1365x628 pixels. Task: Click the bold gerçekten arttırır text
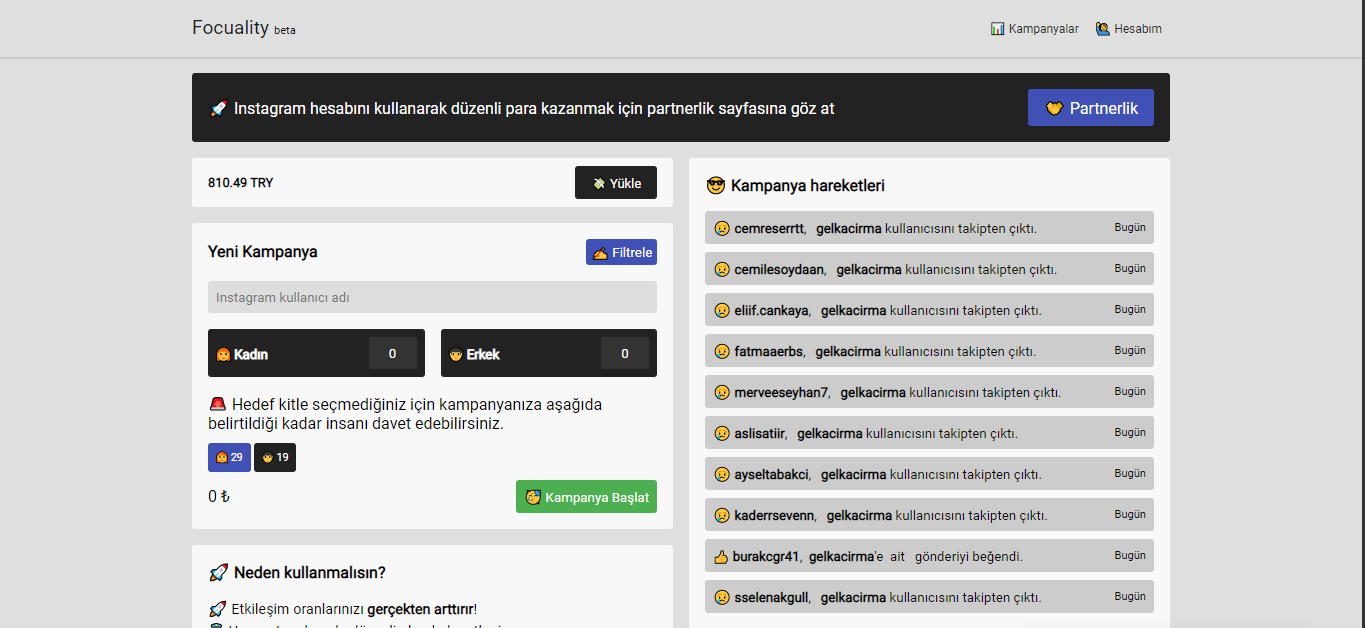pyautogui.click(x=421, y=609)
